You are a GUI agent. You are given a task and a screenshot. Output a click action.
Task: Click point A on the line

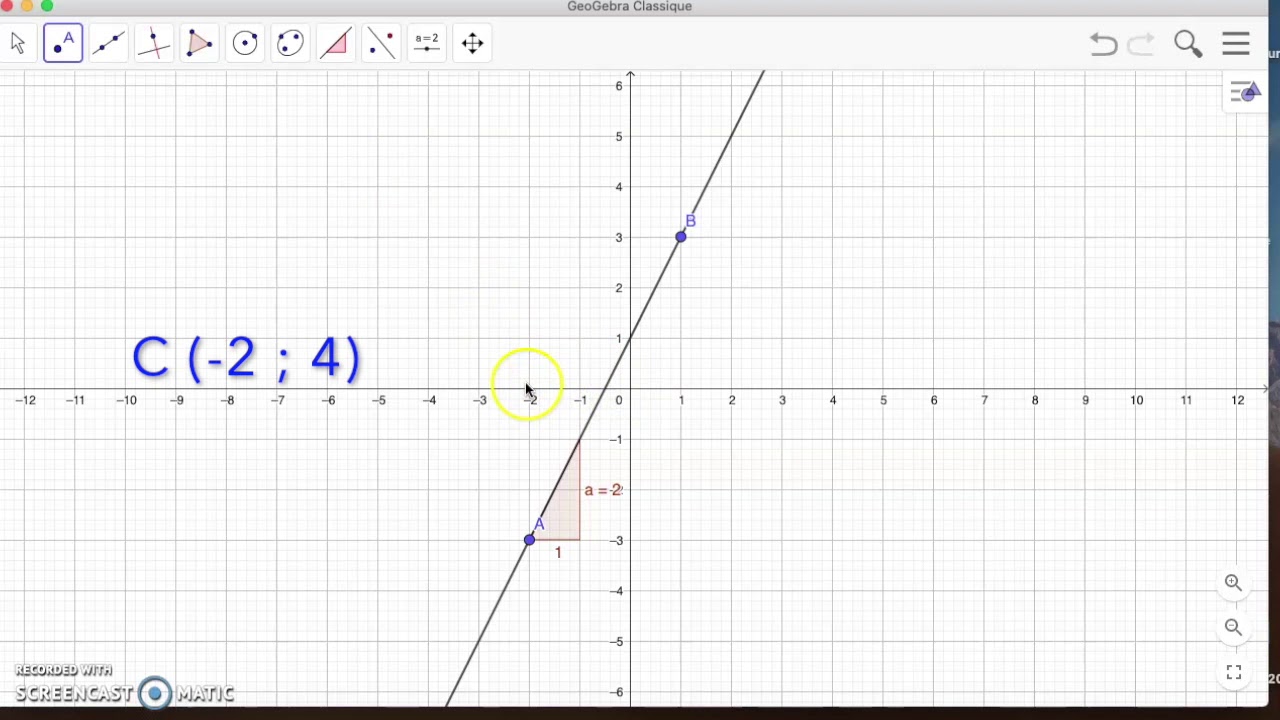point(529,540)
